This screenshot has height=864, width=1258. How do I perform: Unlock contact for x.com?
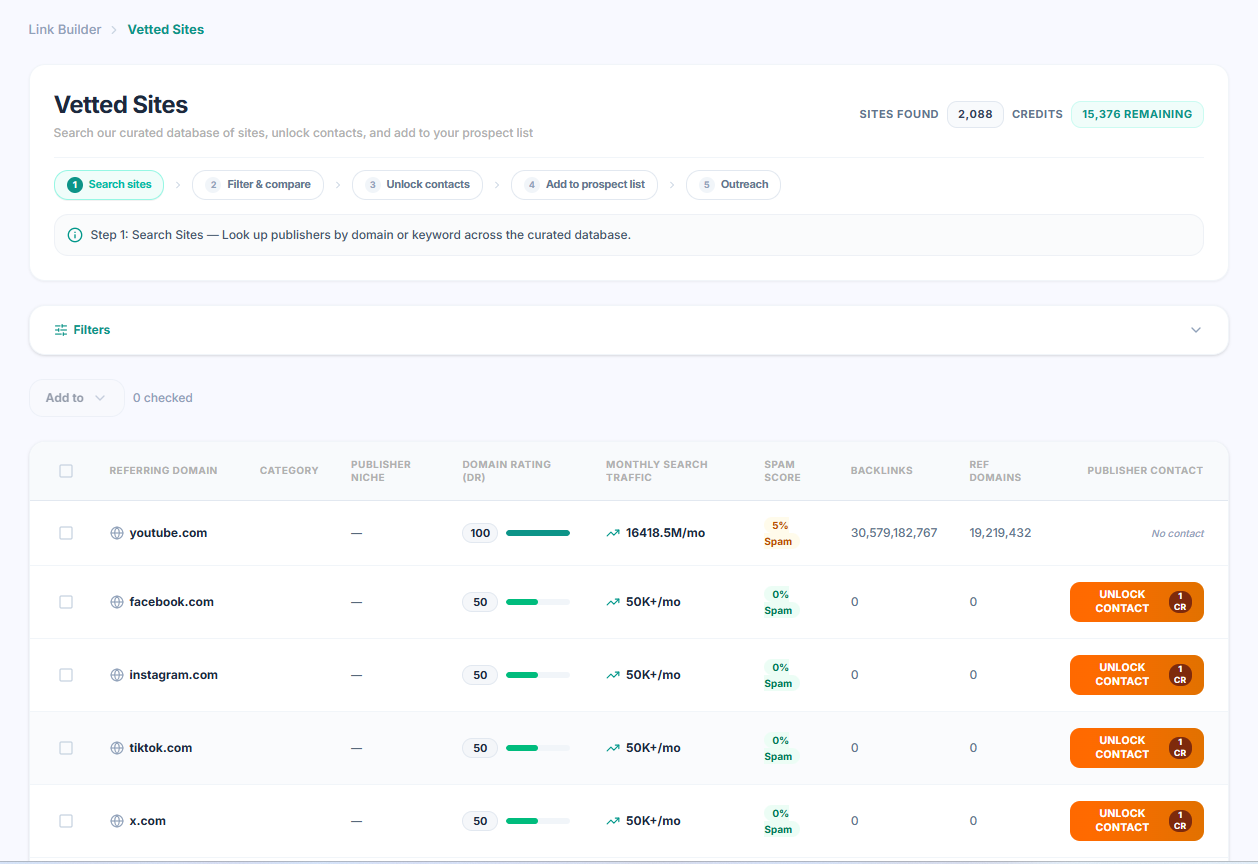coord(1137,821)
